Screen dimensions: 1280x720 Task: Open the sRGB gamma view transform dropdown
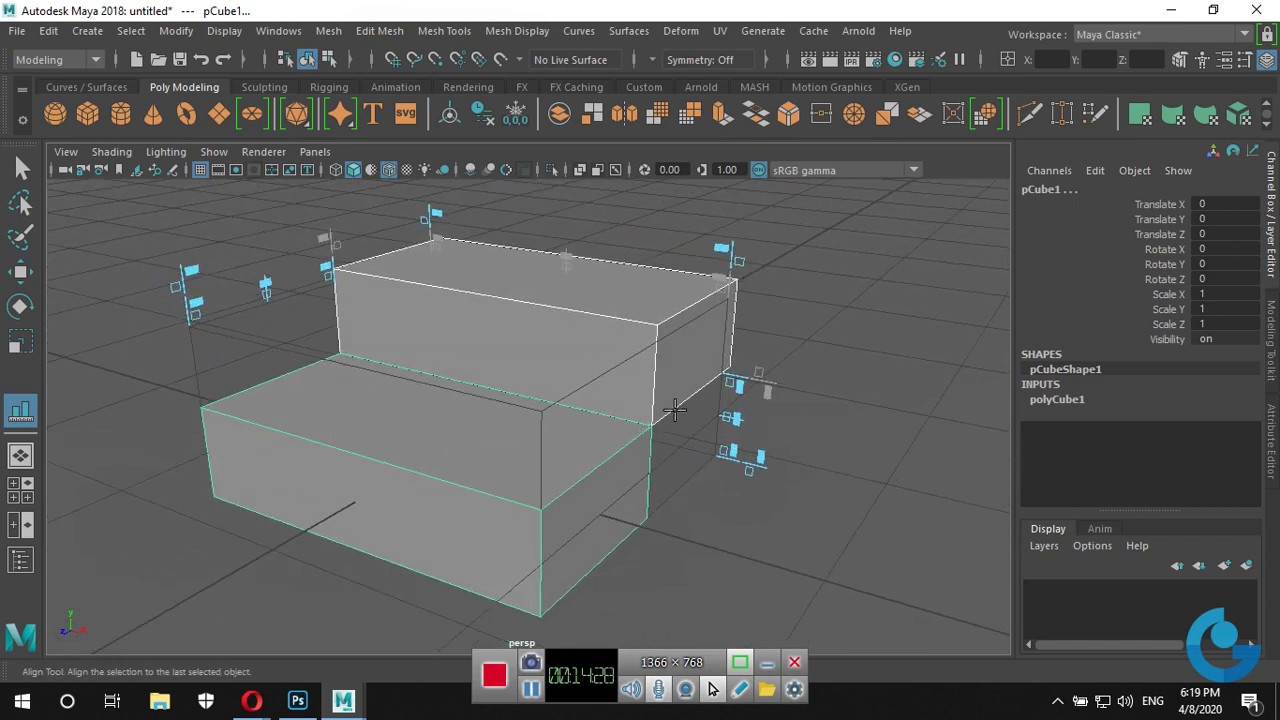tap(846, 170)
